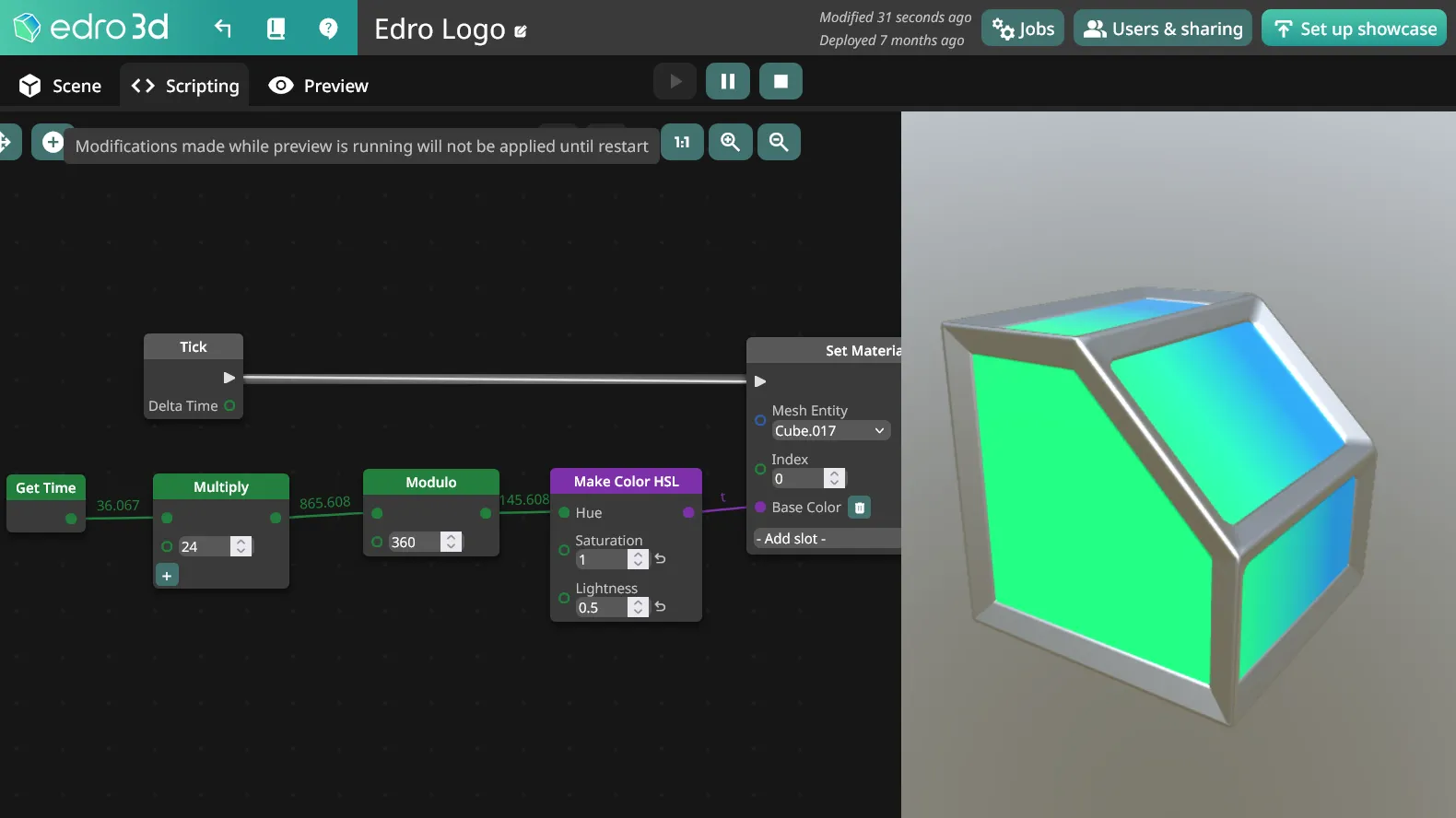Click the back arrow icon in header

(223, 29)
